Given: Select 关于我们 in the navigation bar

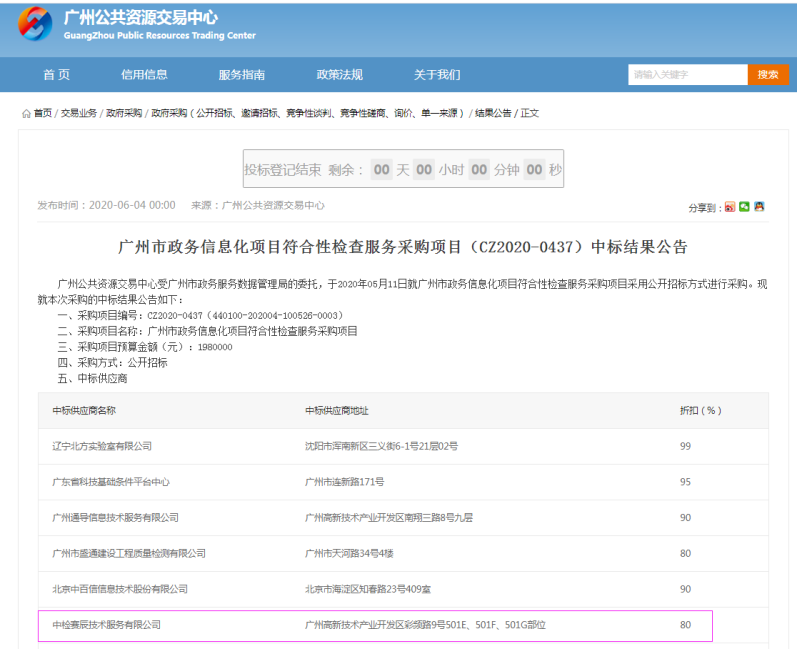Looking at the screenshot, I should tap(437, 75).
